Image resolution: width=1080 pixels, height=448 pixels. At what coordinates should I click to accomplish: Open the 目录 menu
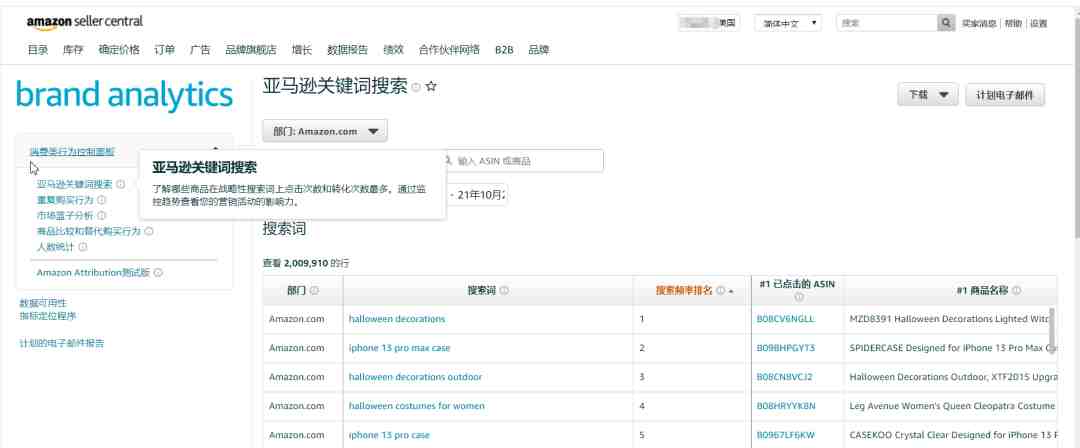[38, 50]
